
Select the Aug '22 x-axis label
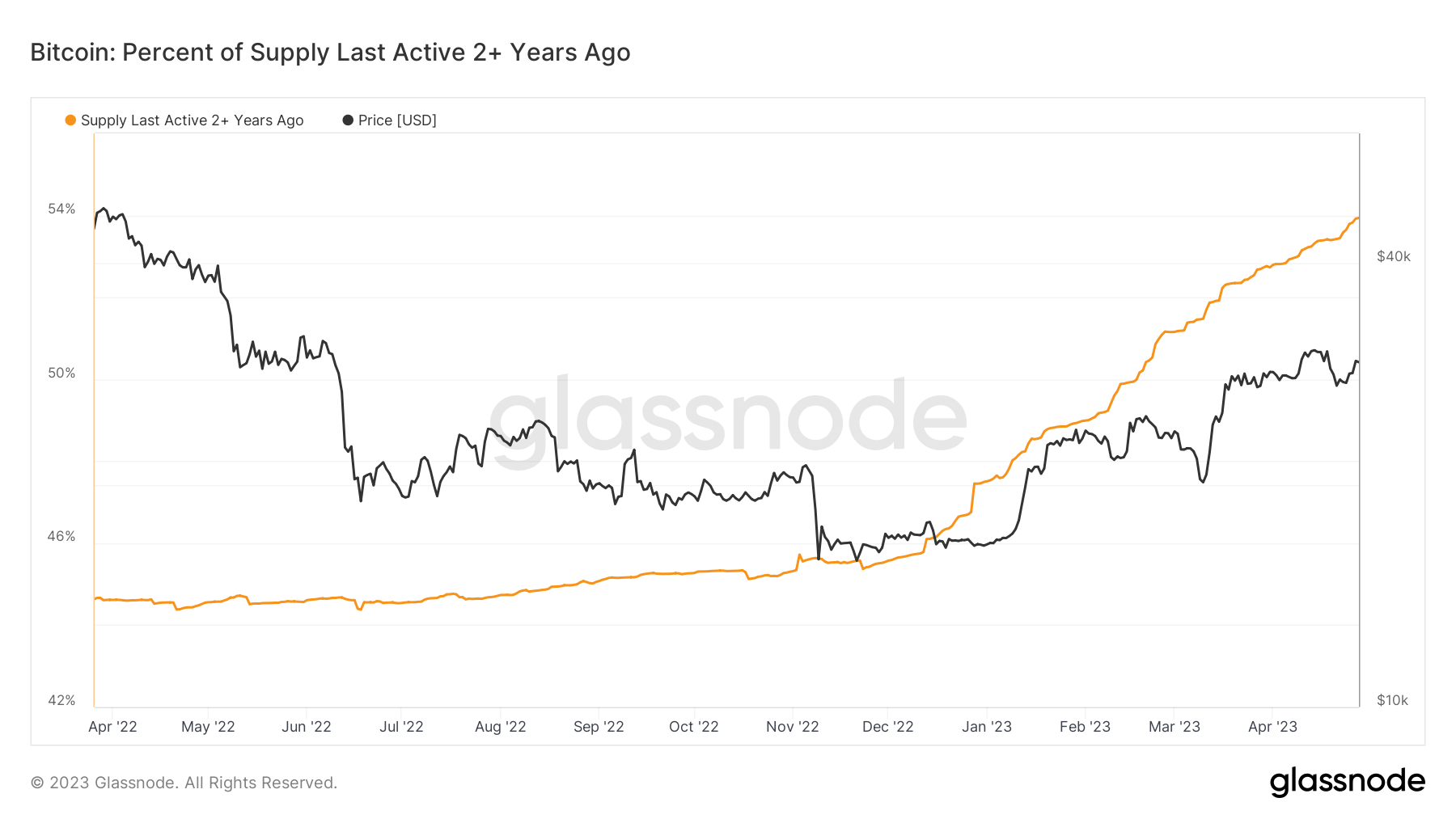point(500,727)
